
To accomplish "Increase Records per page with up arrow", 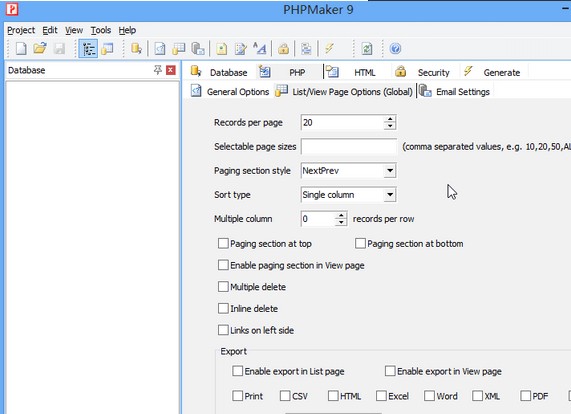I will point(390,119).
